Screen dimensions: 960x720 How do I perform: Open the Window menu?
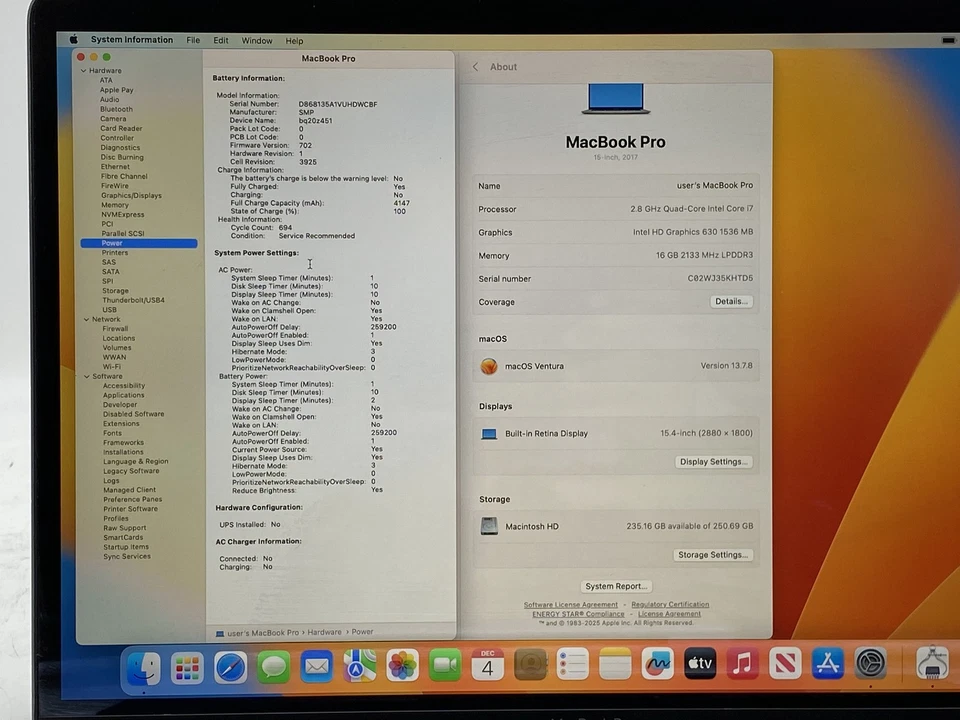tap(256, 40)
